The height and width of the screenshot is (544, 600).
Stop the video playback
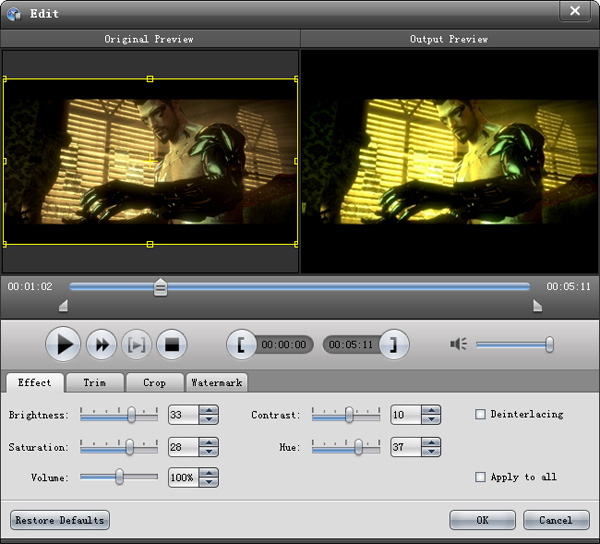(x=172, y=344)
